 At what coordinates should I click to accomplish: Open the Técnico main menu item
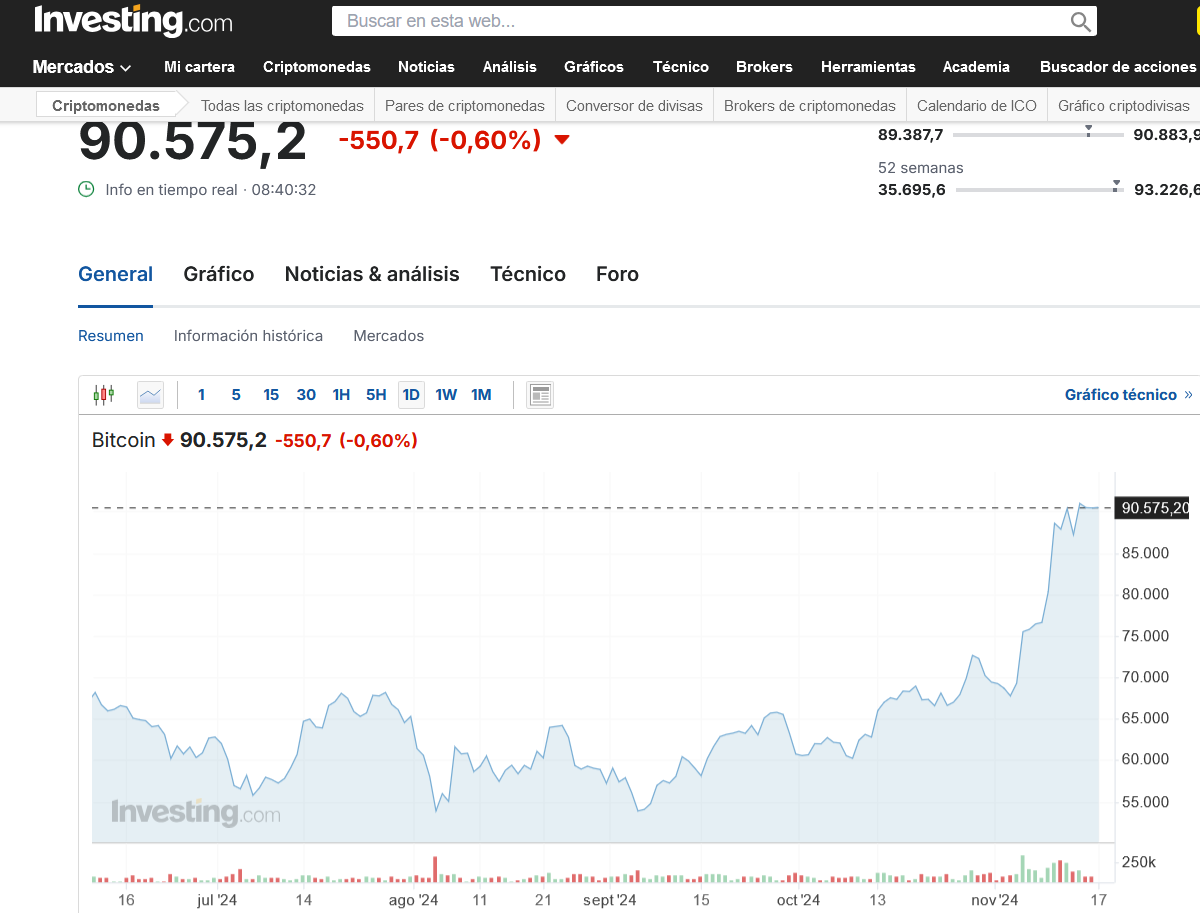(681, 67)
